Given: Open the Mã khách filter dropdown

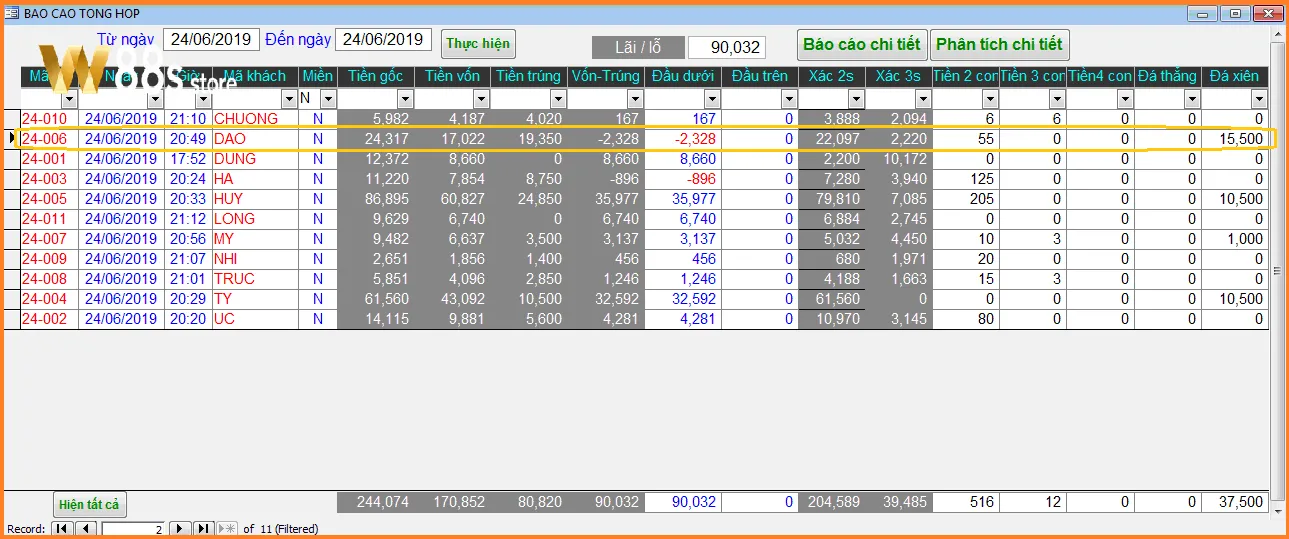Looking at the screenshot, I should (x=289, y=99).
